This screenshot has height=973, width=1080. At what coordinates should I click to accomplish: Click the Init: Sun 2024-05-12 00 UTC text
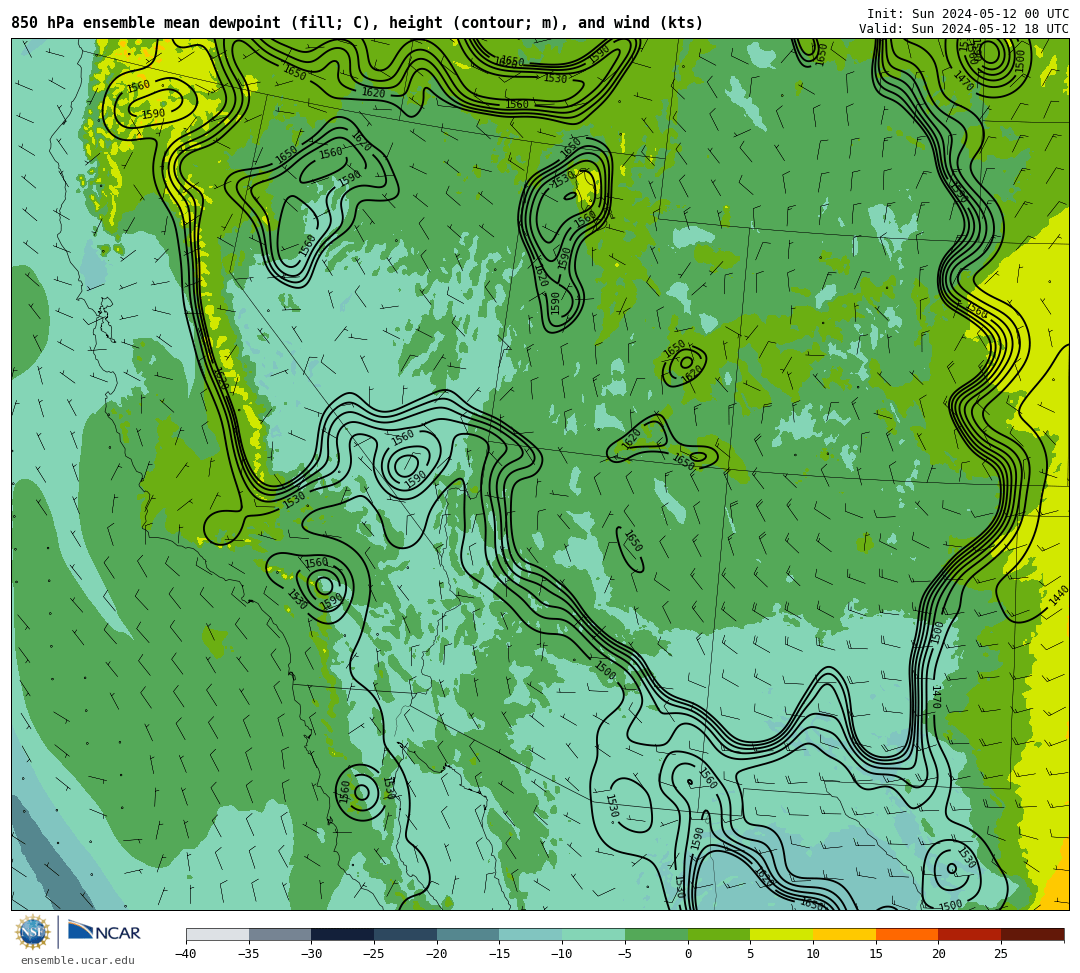[x=968, y=14]
